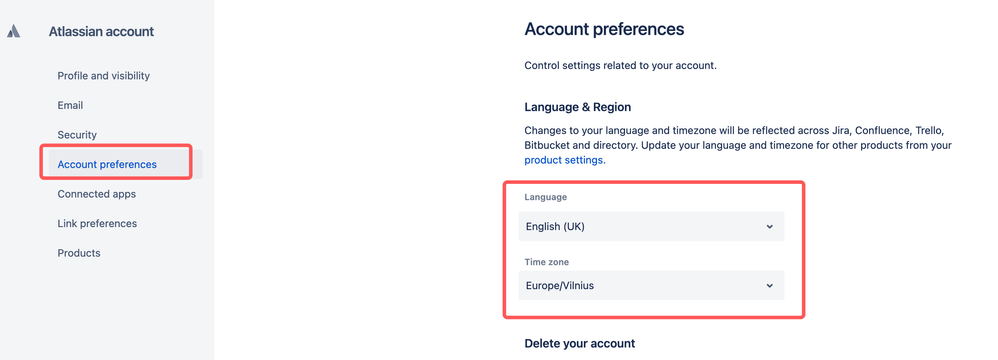Click the Atlassian account sidebar title

[101, 31]
